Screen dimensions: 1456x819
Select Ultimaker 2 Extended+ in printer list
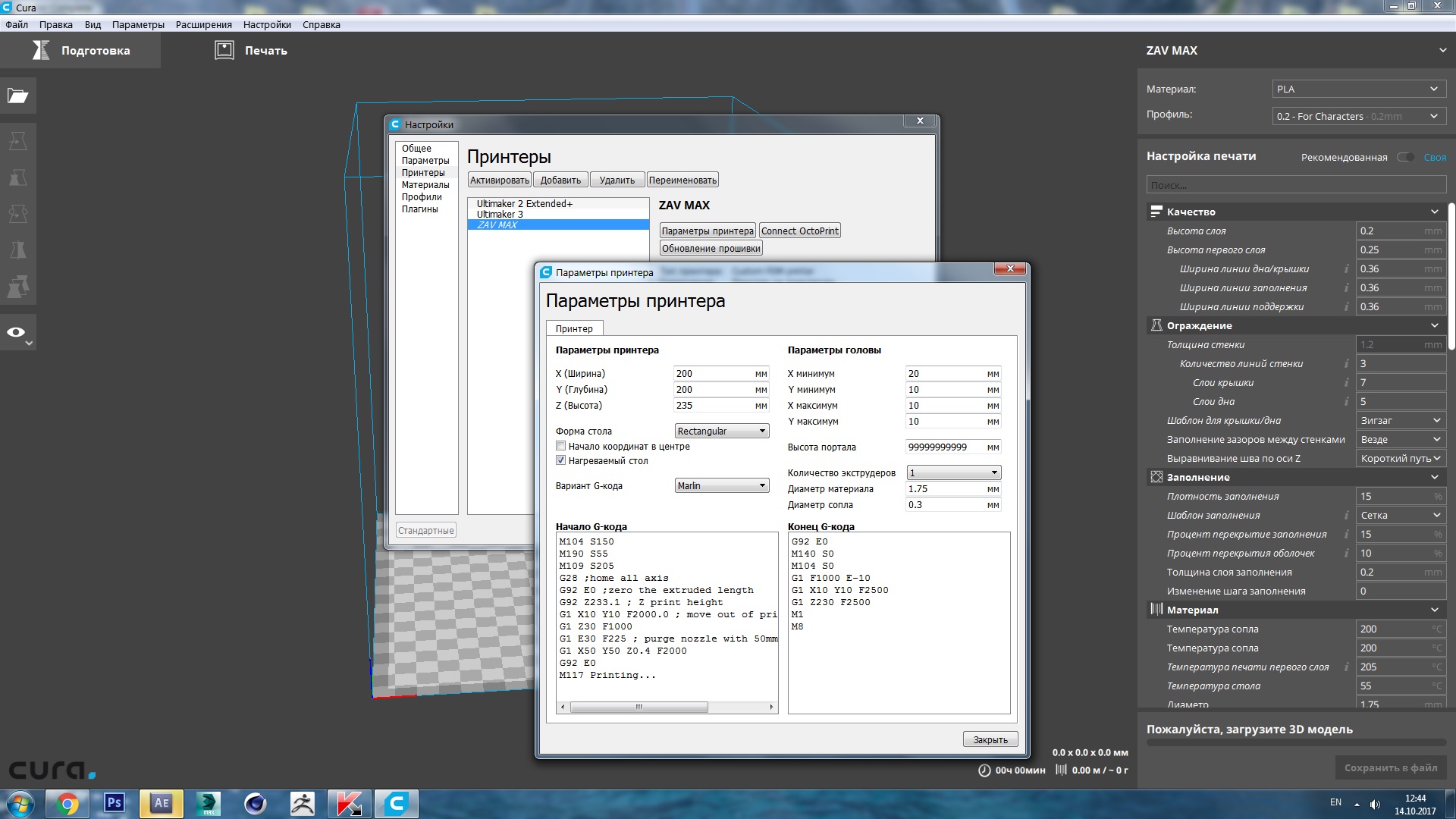point(558,203)
